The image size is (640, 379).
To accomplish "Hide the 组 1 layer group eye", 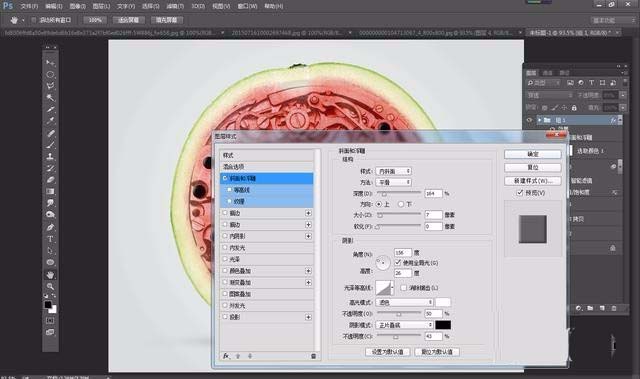I will coord(529,120).
